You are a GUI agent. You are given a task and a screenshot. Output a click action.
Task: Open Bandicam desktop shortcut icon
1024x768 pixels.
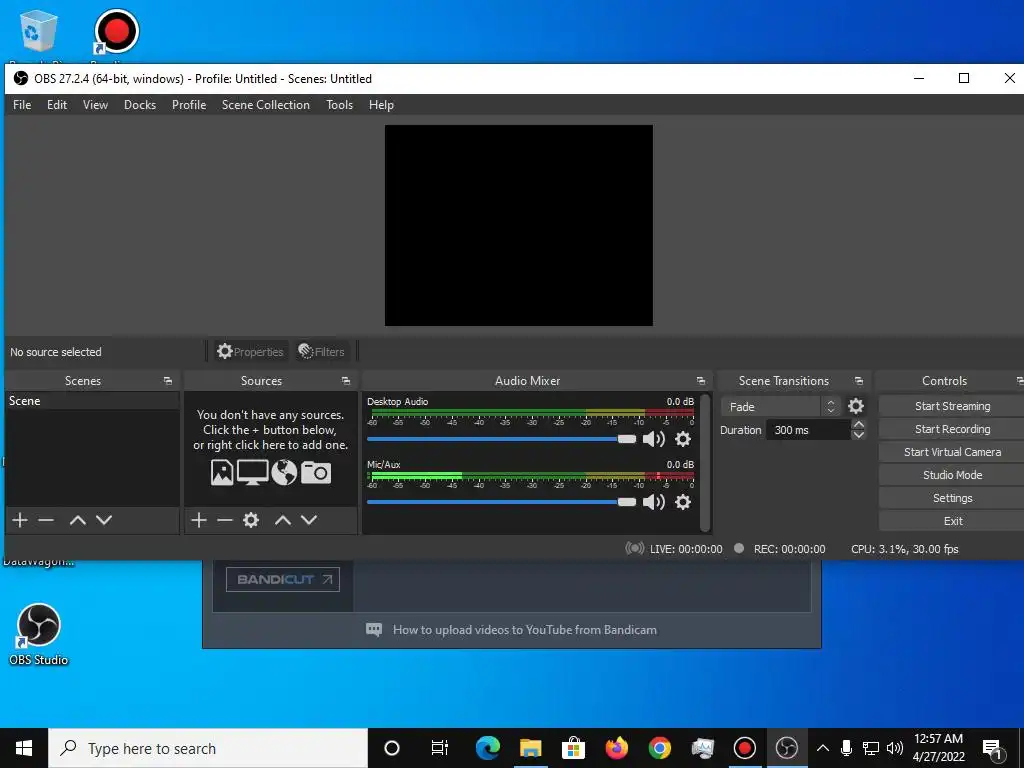click(x=116, y=31)
